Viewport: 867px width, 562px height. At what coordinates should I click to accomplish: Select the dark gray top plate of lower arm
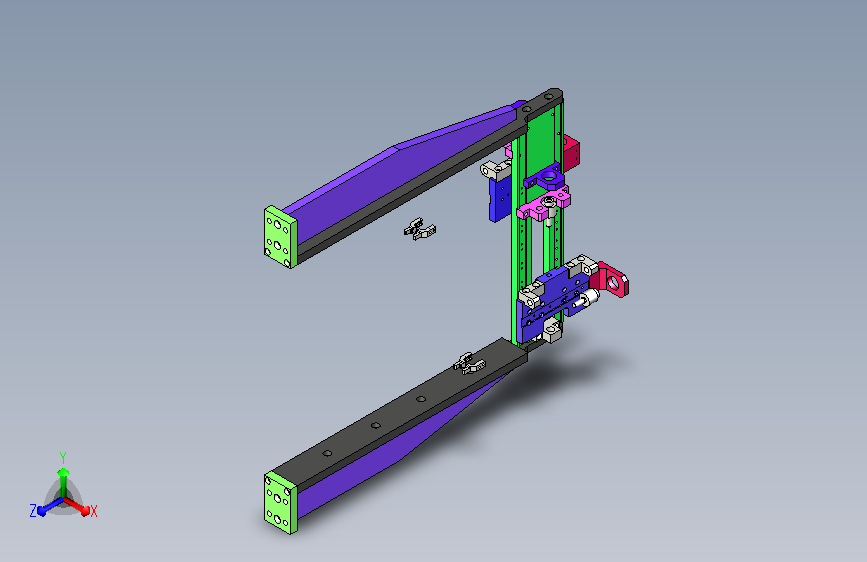point(398,409)
